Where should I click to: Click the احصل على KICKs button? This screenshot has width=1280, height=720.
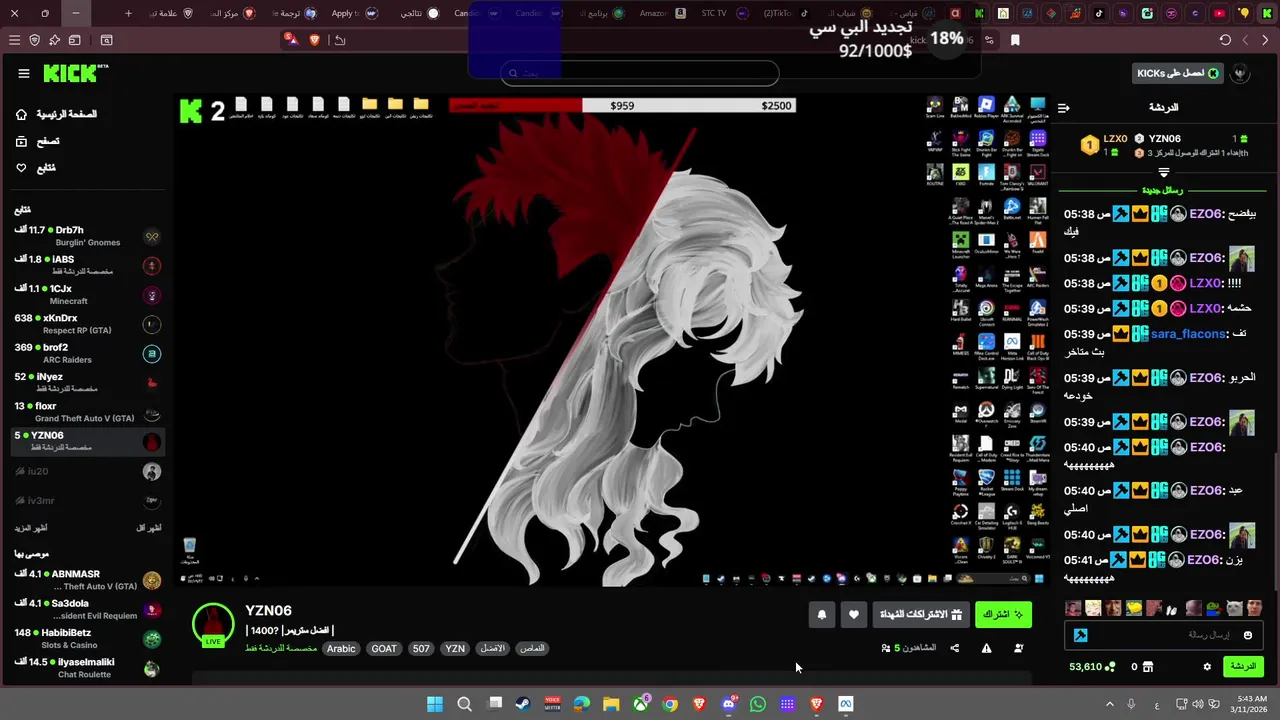pos(1177,73)
